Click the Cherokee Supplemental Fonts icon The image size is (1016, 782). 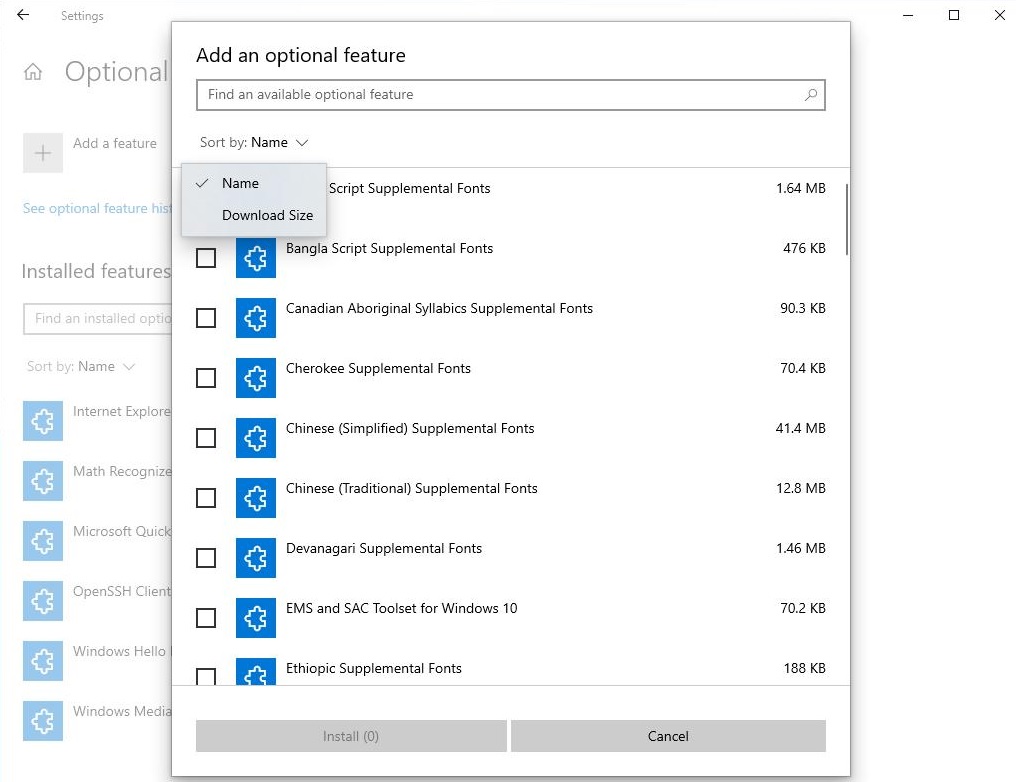(256, 378)
